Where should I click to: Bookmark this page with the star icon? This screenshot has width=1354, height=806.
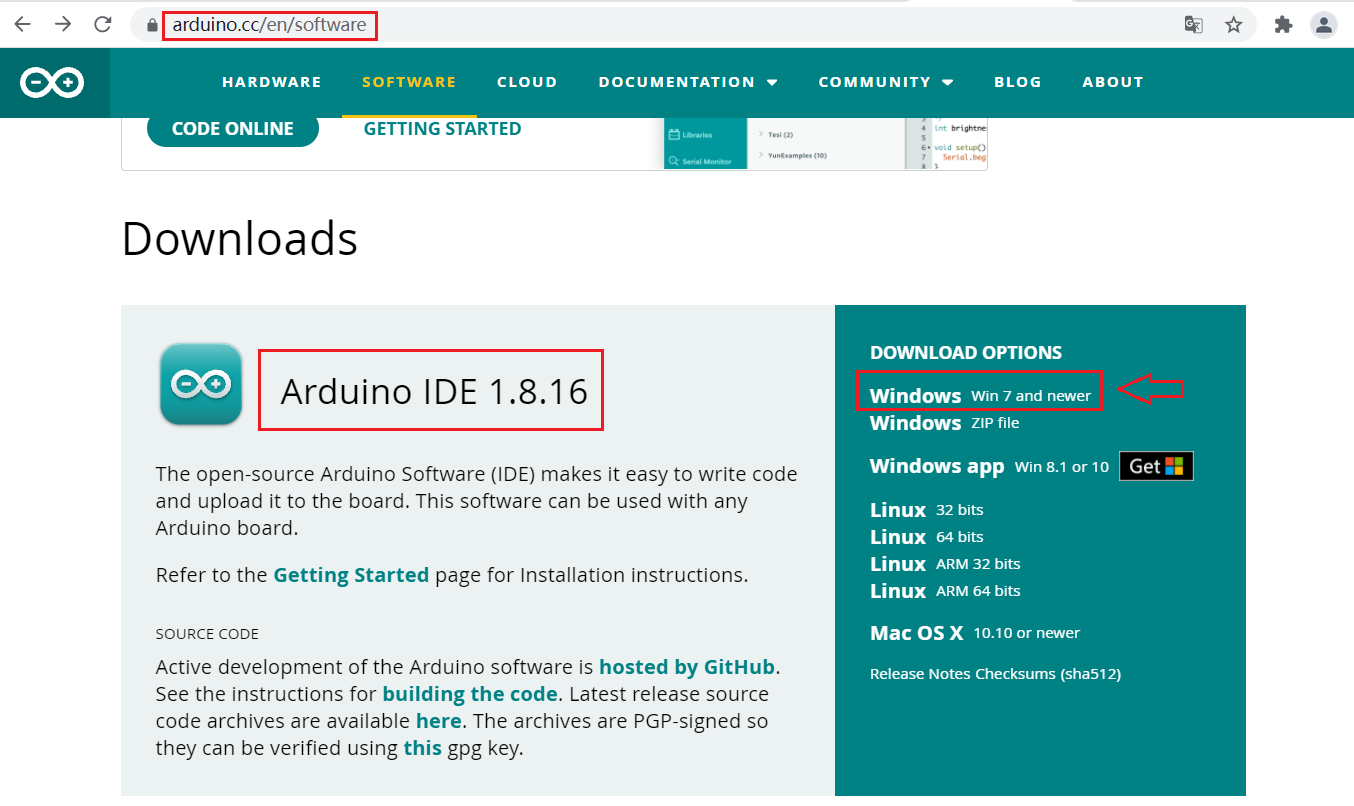point(1234,24)
